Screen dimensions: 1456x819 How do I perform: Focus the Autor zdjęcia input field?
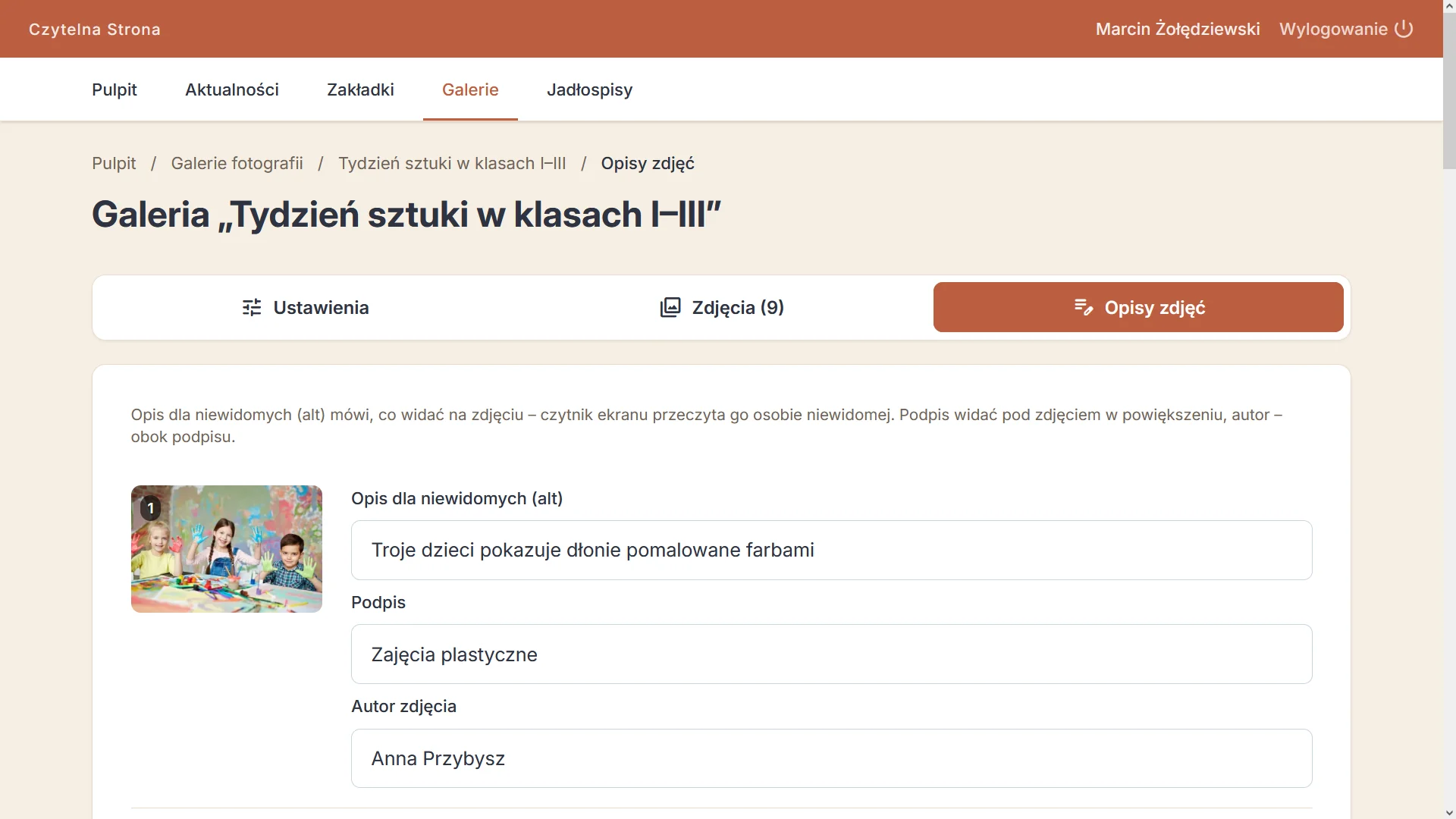pyautogui.click(x=831, y=758)
